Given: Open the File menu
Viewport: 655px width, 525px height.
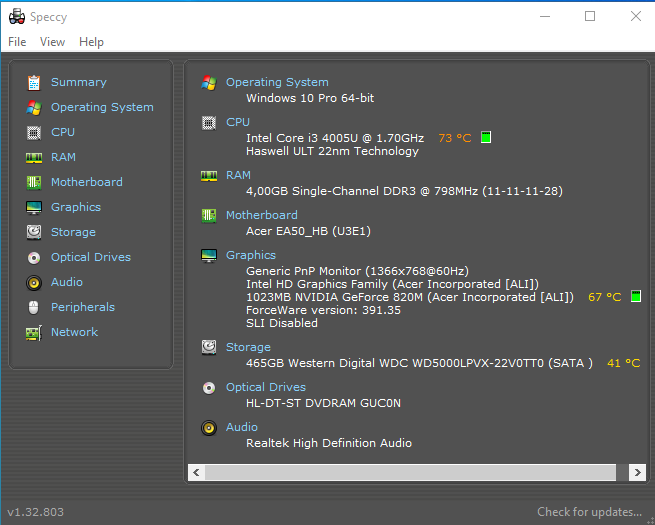Looking at the screenshot, I should tap(17, 42).
